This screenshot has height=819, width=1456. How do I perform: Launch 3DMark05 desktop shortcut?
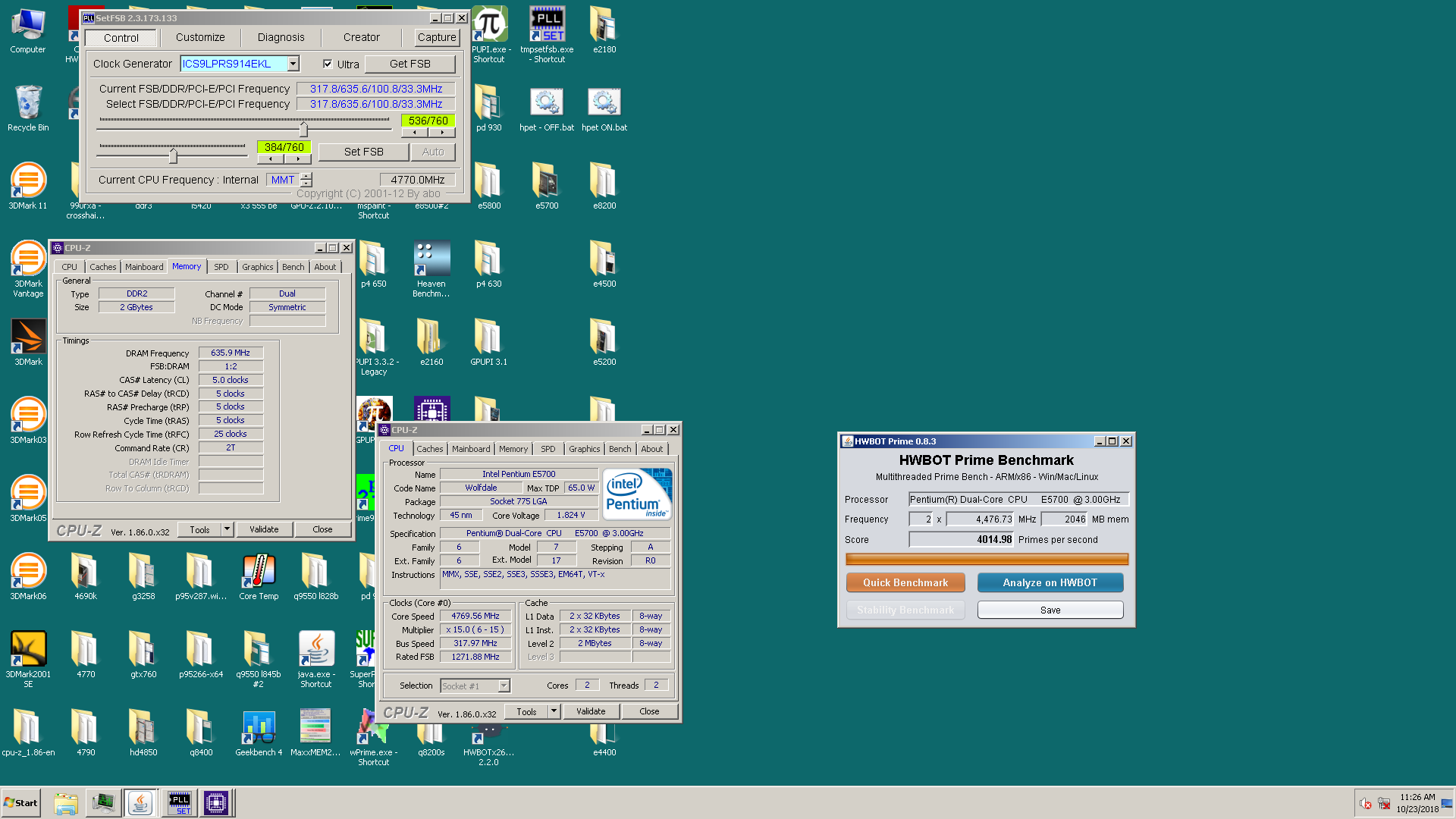28,499
